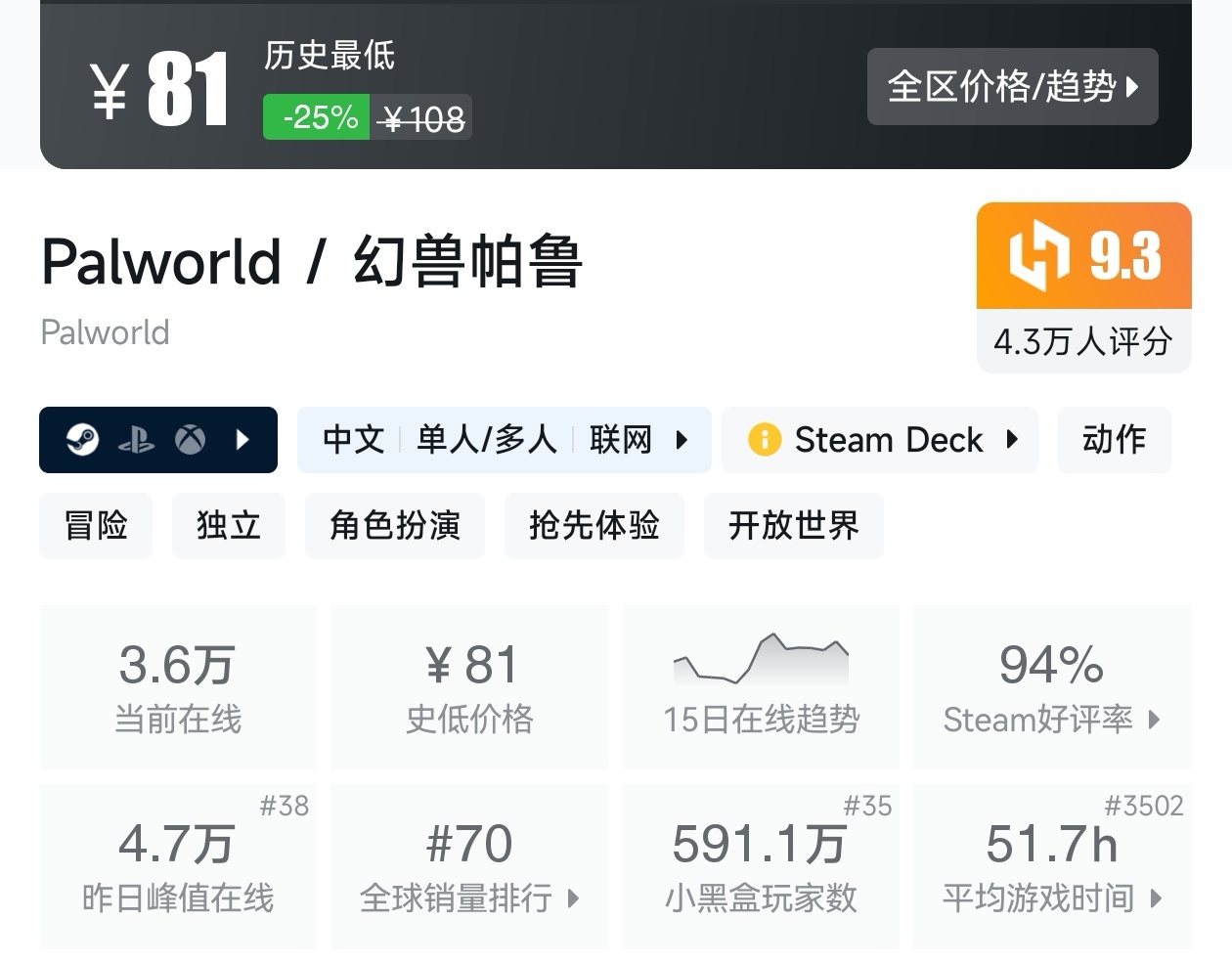Click the struck-through ¥108 original price
Image resolution: width=1232 pixels, height=963 pixels.
pyautogui.click(x=421, y=117)
